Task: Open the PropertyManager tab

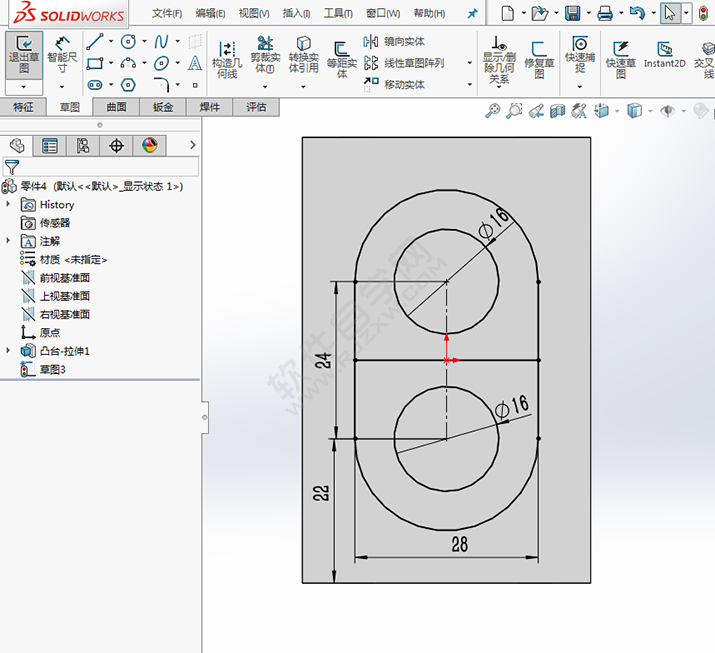Action: (50, 146)
